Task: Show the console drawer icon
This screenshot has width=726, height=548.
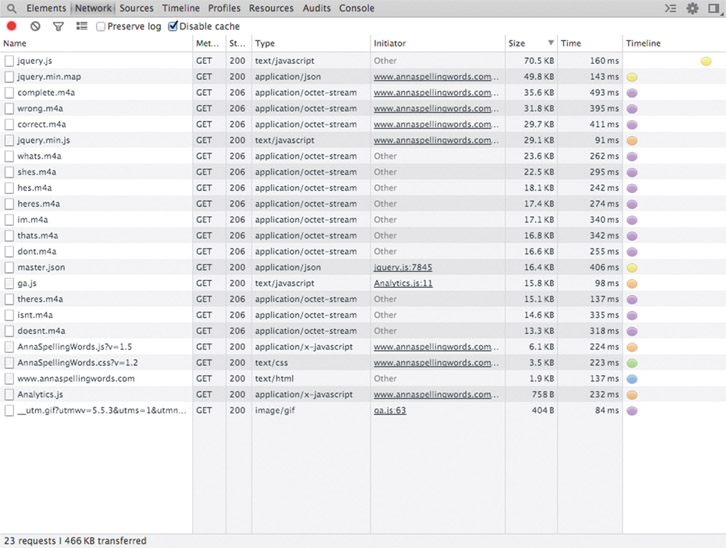Action: coord(671,8)
